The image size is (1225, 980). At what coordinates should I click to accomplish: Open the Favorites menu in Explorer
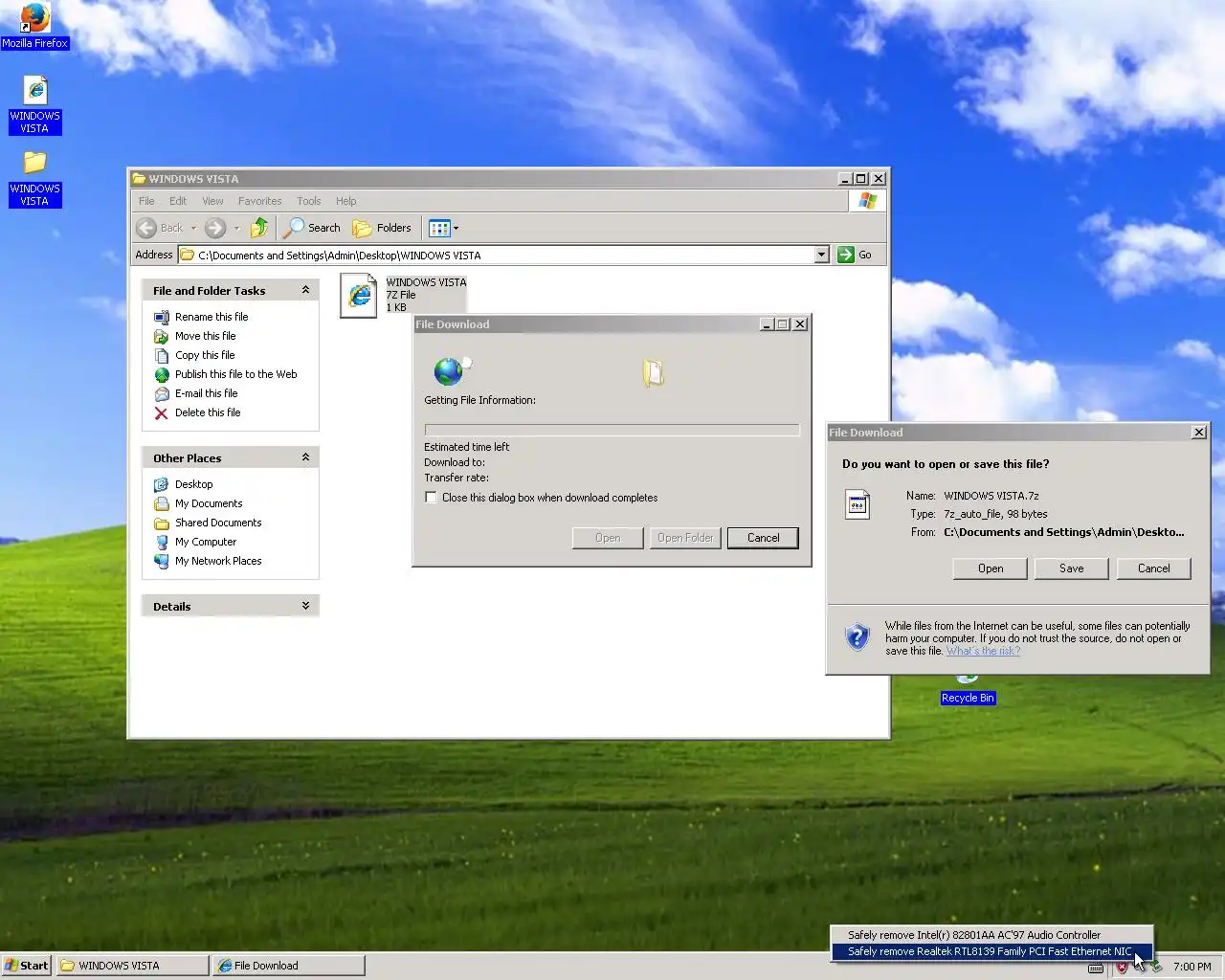coord(259,201)
